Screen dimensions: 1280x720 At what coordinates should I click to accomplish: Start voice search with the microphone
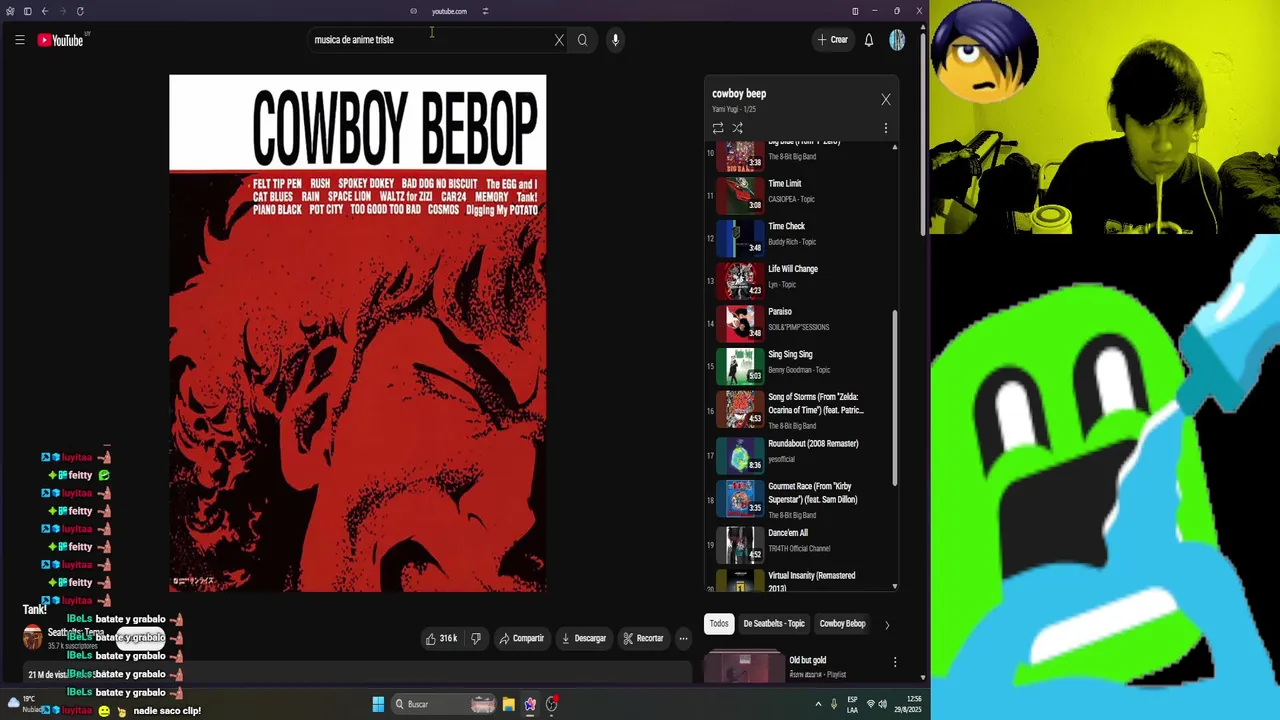point(615,40)
